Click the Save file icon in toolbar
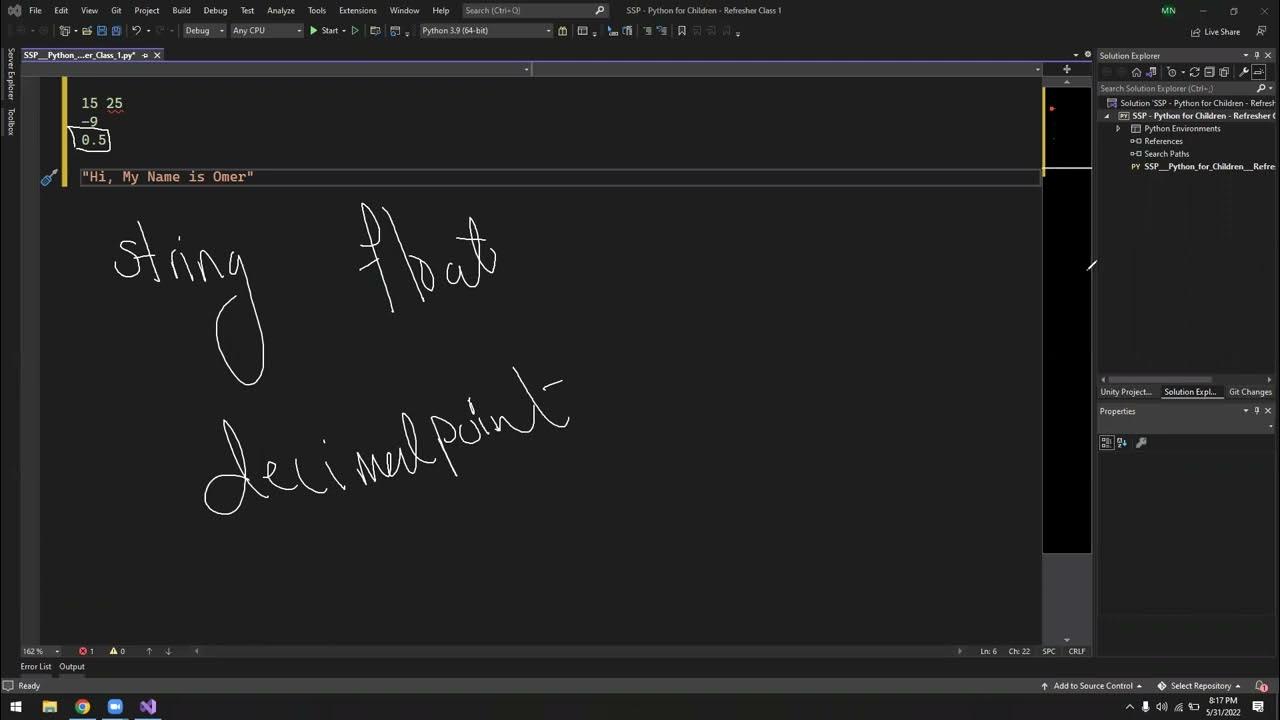The width and height of the screenshot is (1280, 720). tap(101, 31)
